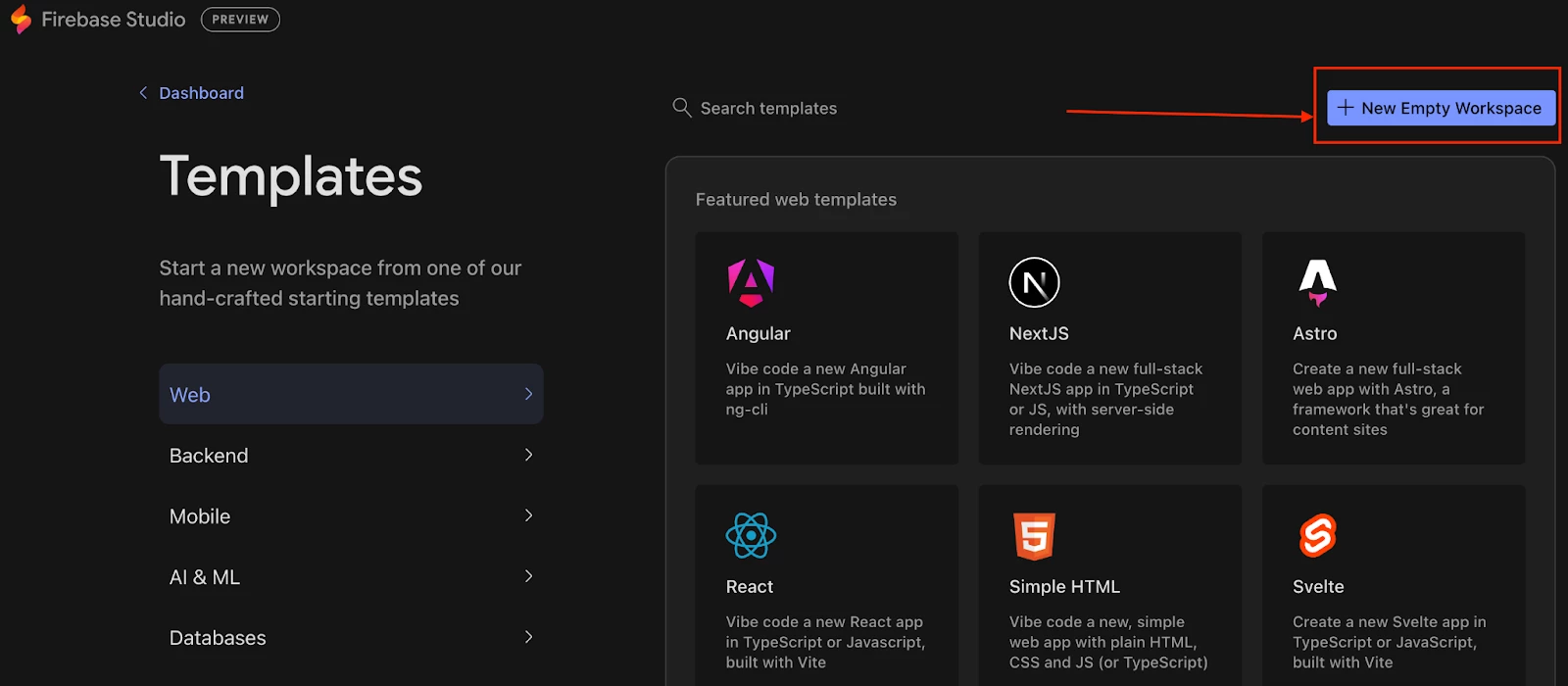Viewport: 1568px width, 686px height.
Task: Click the React description about Vite
Action: click(x=825, y=642)
